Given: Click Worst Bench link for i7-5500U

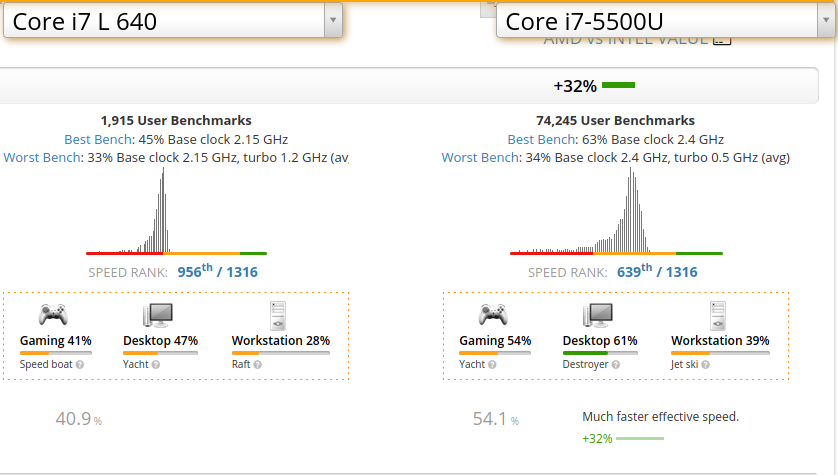Looking at the screenshot, I should [473, 158].
